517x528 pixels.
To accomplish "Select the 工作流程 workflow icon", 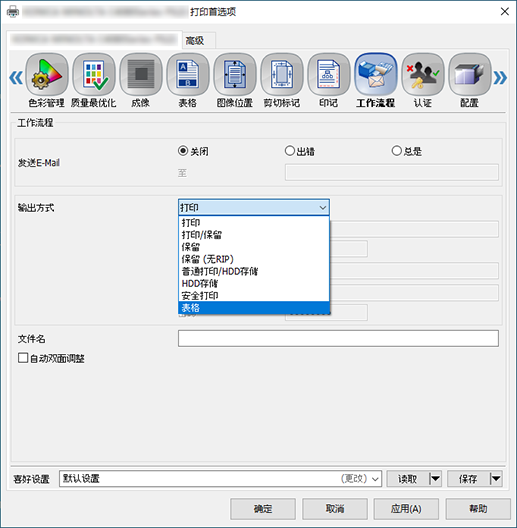I will click(376, 74).
